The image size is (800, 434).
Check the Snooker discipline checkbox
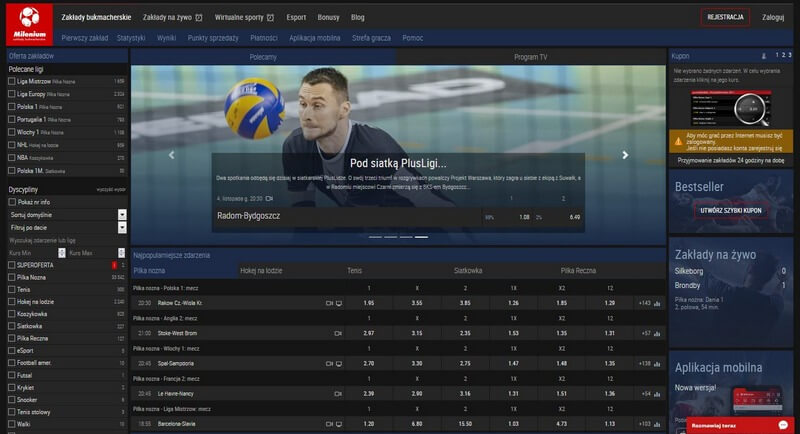point(12,400)
